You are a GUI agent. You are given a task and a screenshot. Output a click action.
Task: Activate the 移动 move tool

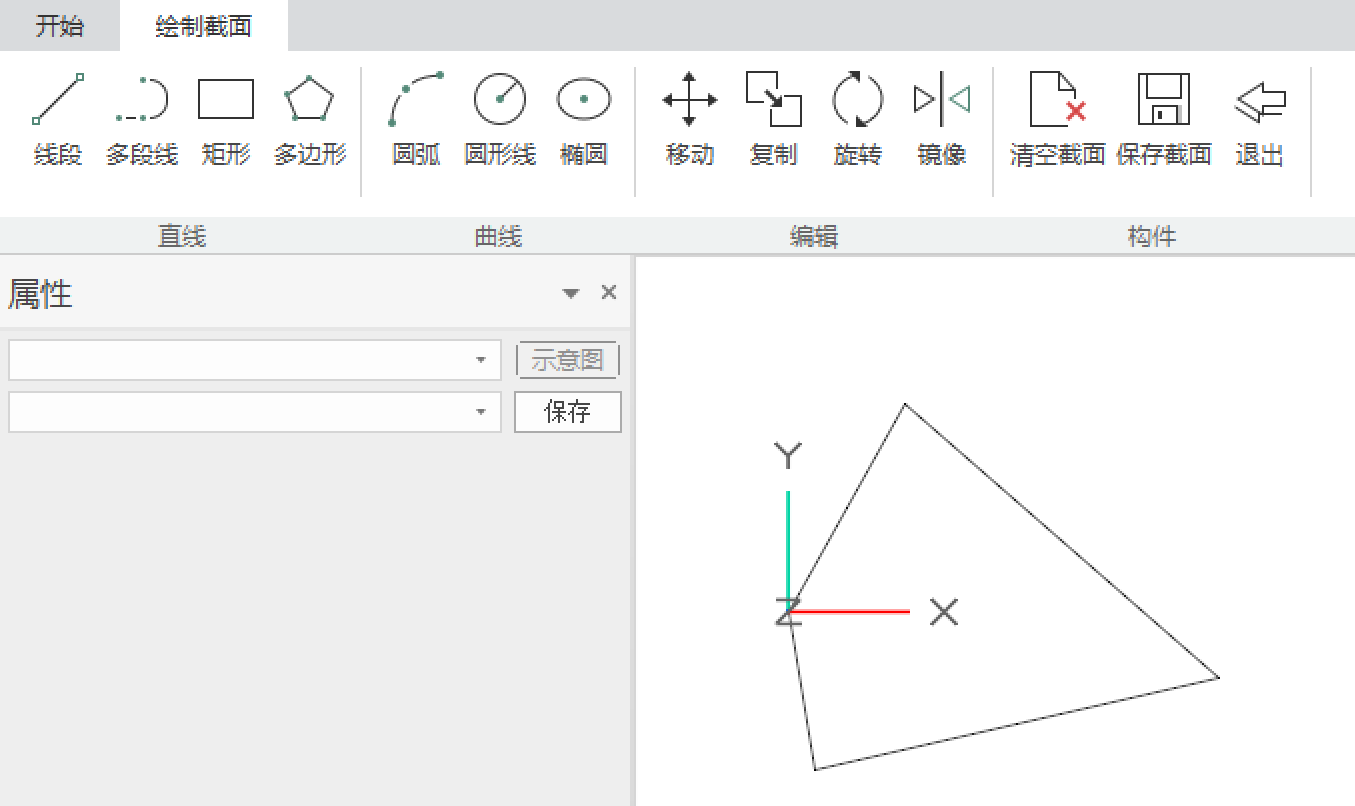[690, 118]
